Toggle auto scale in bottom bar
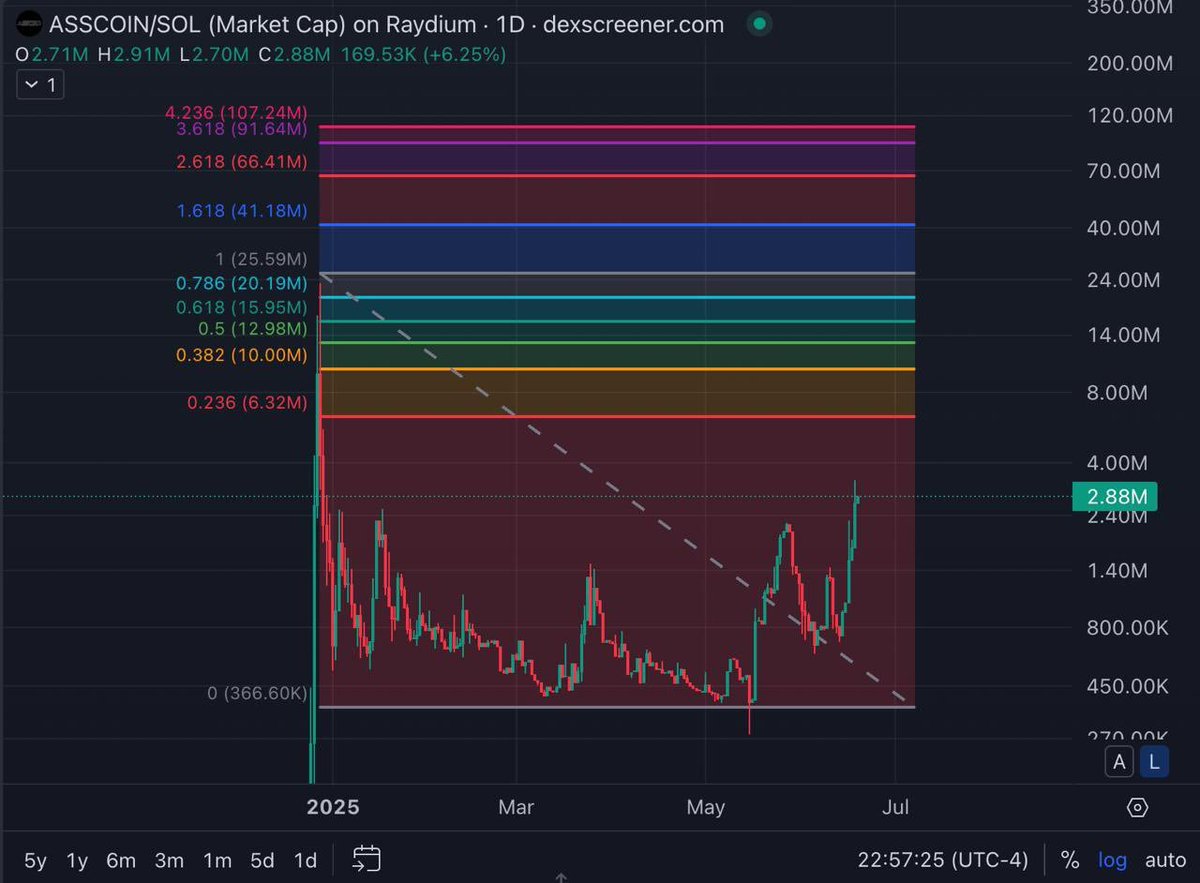 click(x=1165, y=860)
